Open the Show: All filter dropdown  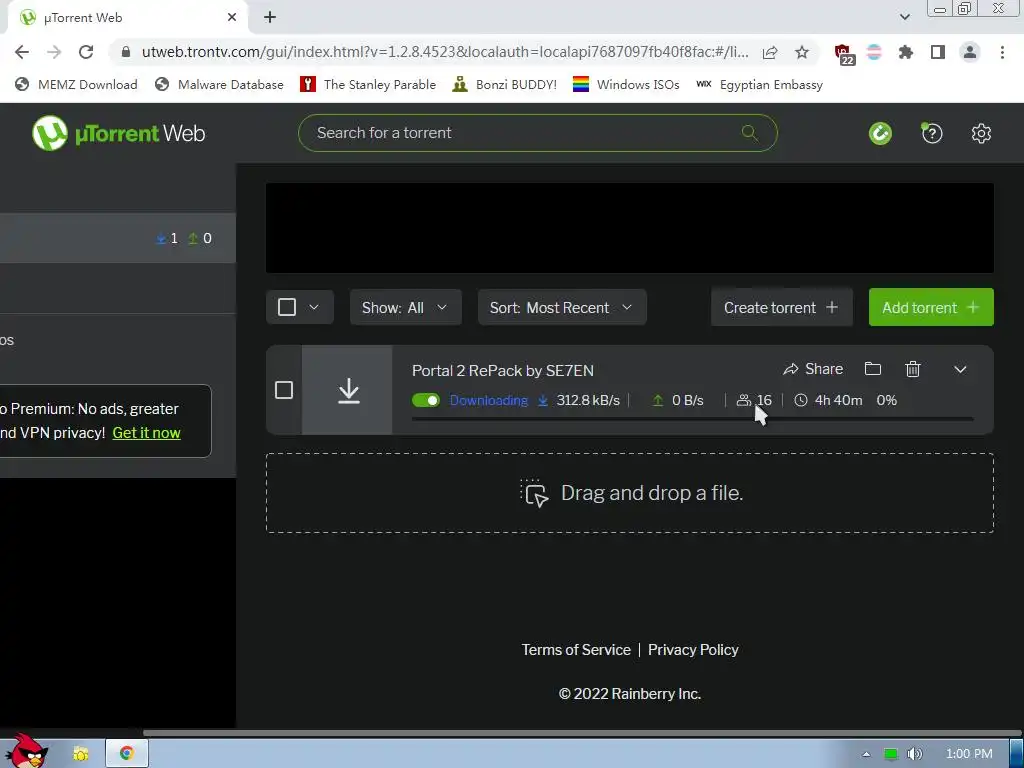pyautogui.click(x=406, y=307)
